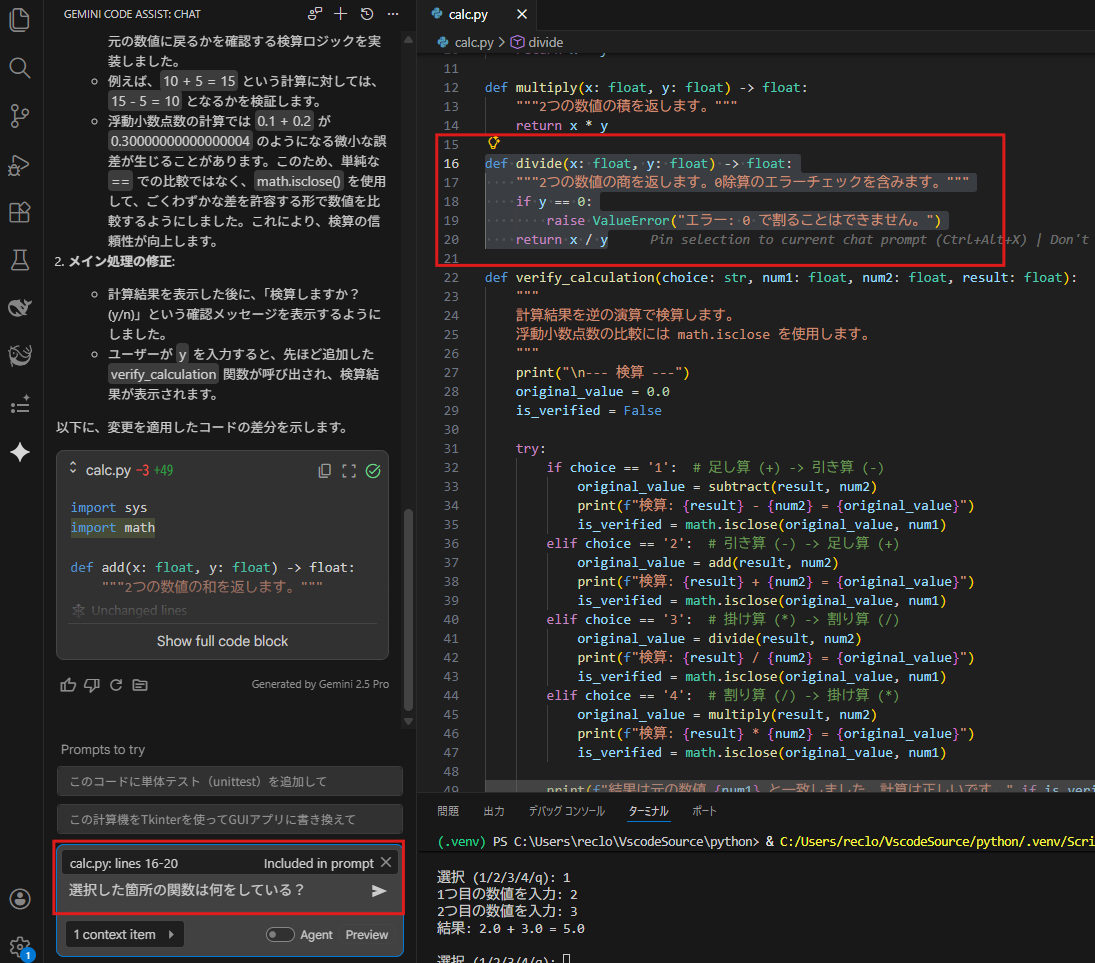Copy the calc.py code block to clipboard
Viewport: 1095px width, 963px height.
pos(324,470)
